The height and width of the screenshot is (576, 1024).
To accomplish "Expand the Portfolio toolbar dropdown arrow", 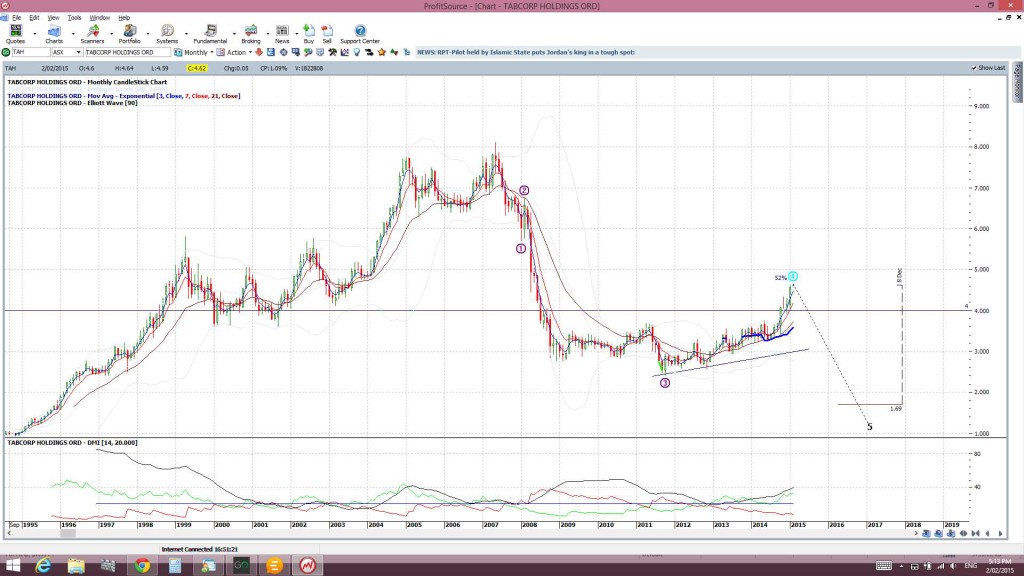I will (x=148, y=34).
